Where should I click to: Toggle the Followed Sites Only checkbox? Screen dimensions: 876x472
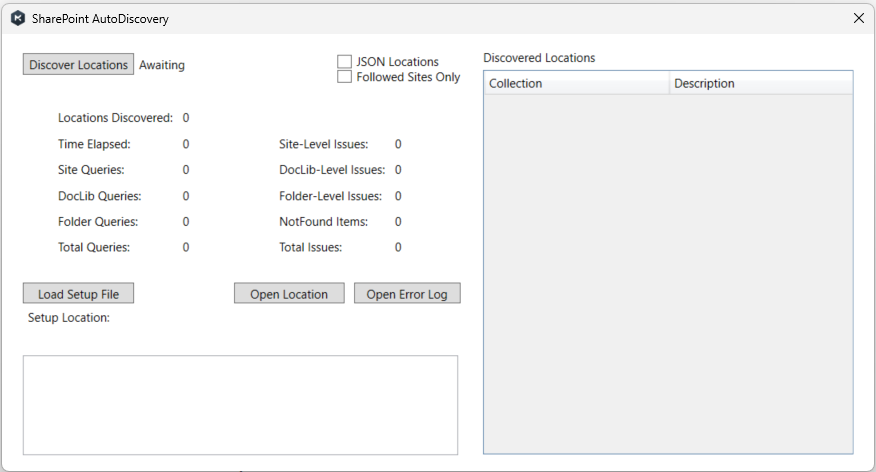(345, 77)
